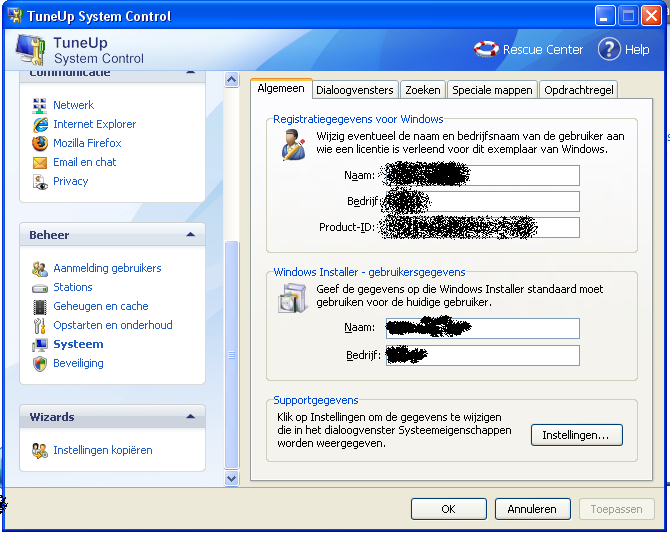The width and height of the screenshot is (670, 536).
Task: Click Windows Installer Bedrijf input field
Action: tap(482, 356)
